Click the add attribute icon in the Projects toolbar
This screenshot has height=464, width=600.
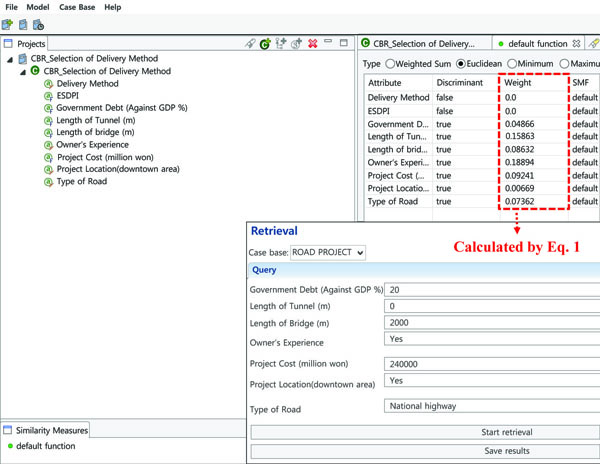pyautogui.click(x=281, y=43)
